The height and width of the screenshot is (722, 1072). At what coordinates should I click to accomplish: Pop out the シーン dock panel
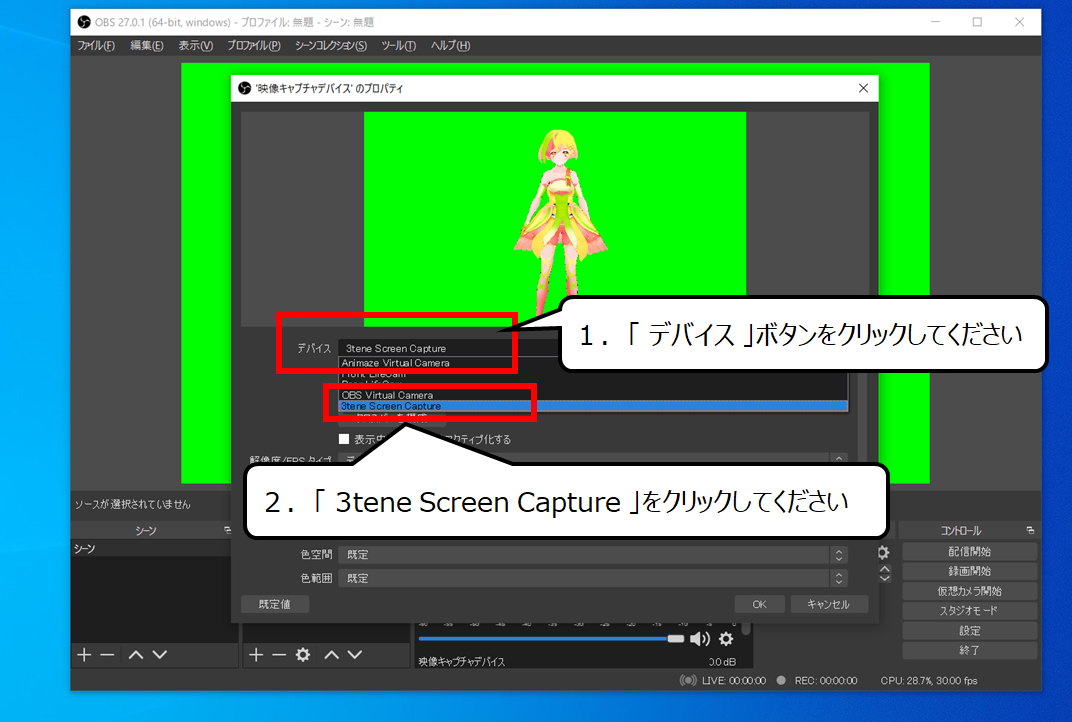(x=228, y=531)
